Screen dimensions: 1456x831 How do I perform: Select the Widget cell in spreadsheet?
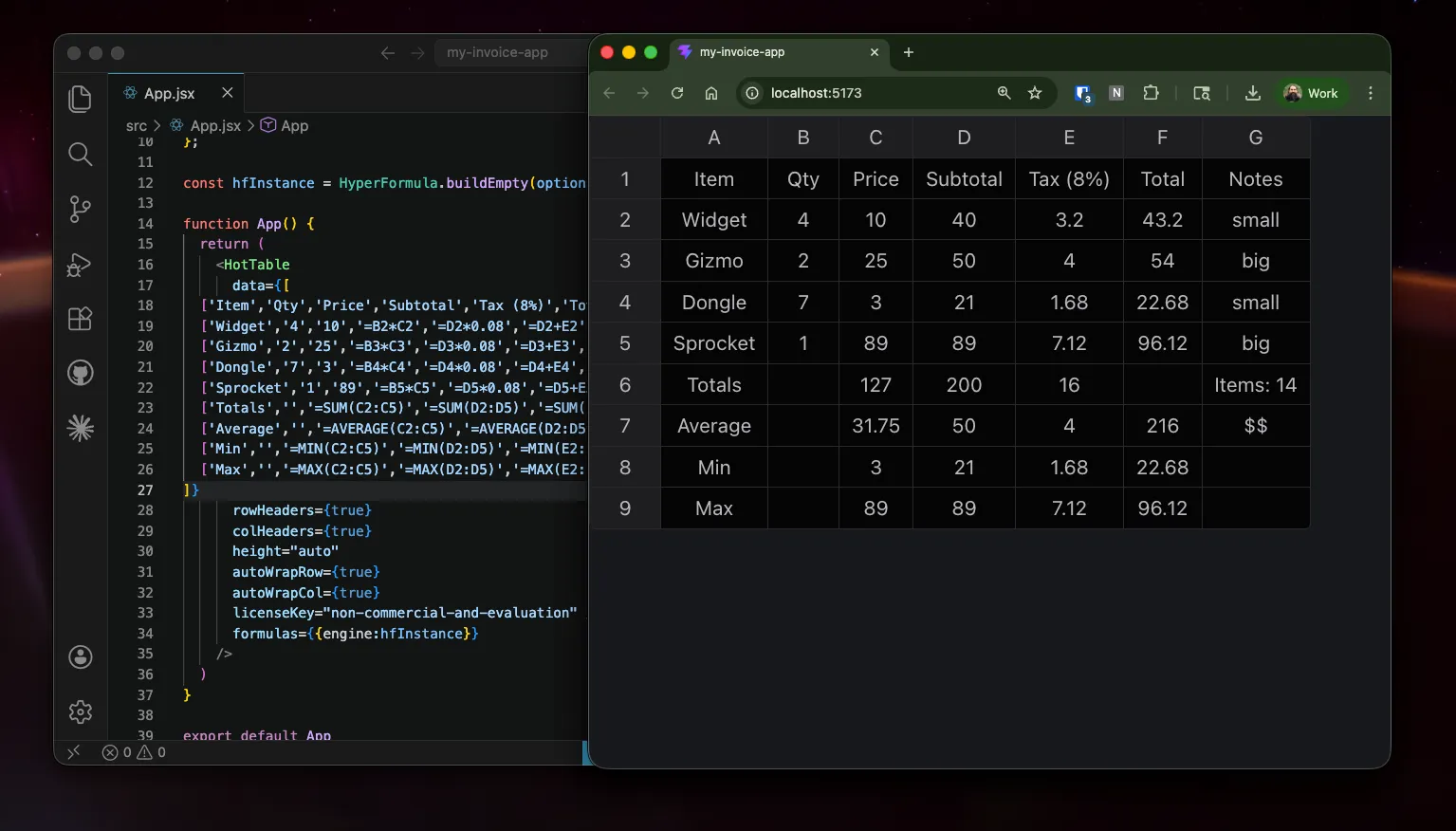click(713, 220)
